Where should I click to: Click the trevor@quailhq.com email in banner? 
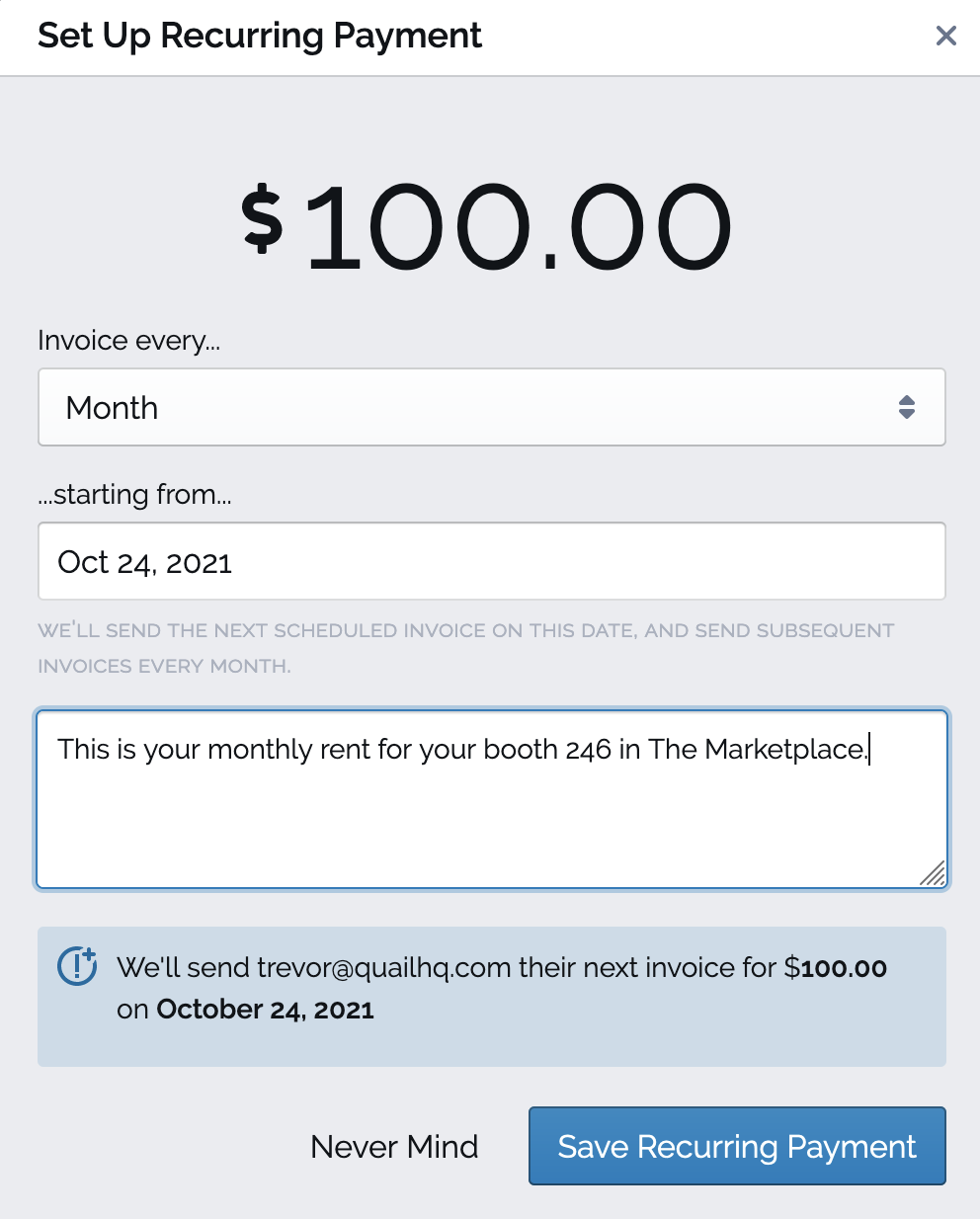click(x=383, y=968)
